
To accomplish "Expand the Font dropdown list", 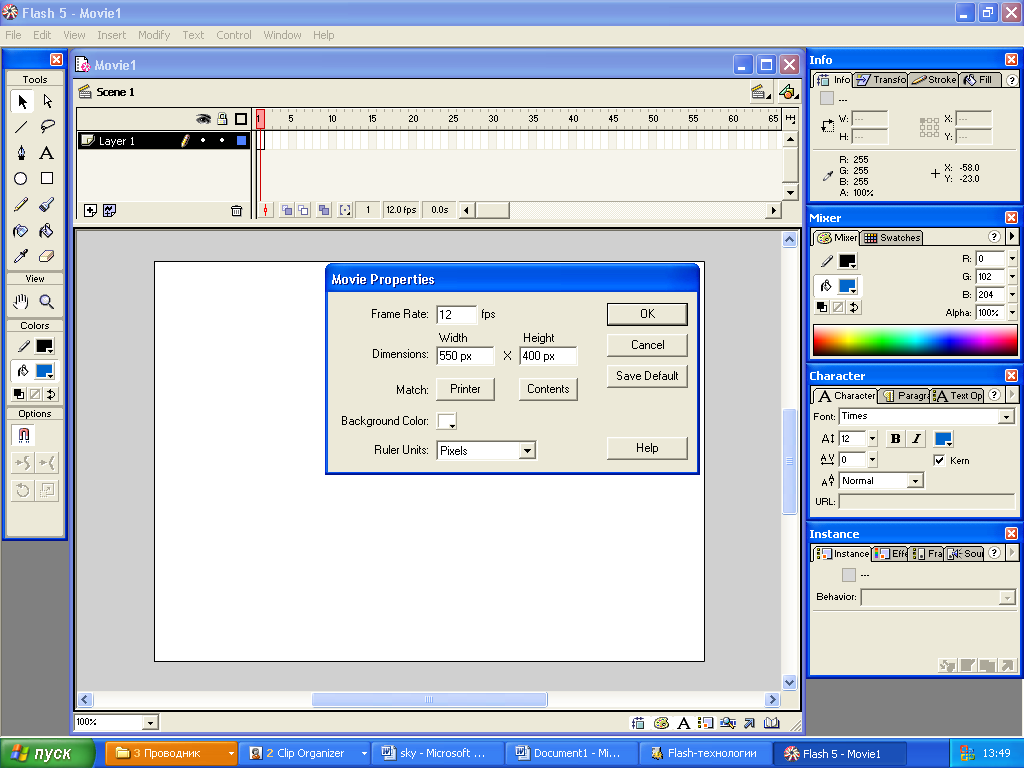I will pos(1006,417).
